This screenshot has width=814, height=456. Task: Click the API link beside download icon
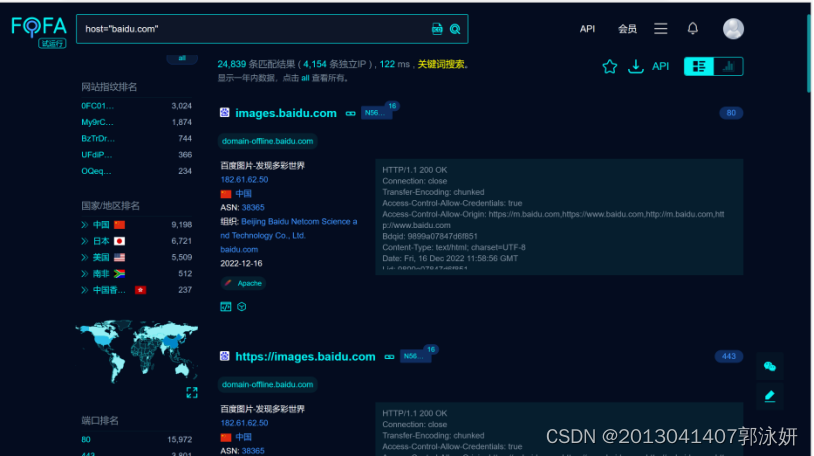[660, 66]
